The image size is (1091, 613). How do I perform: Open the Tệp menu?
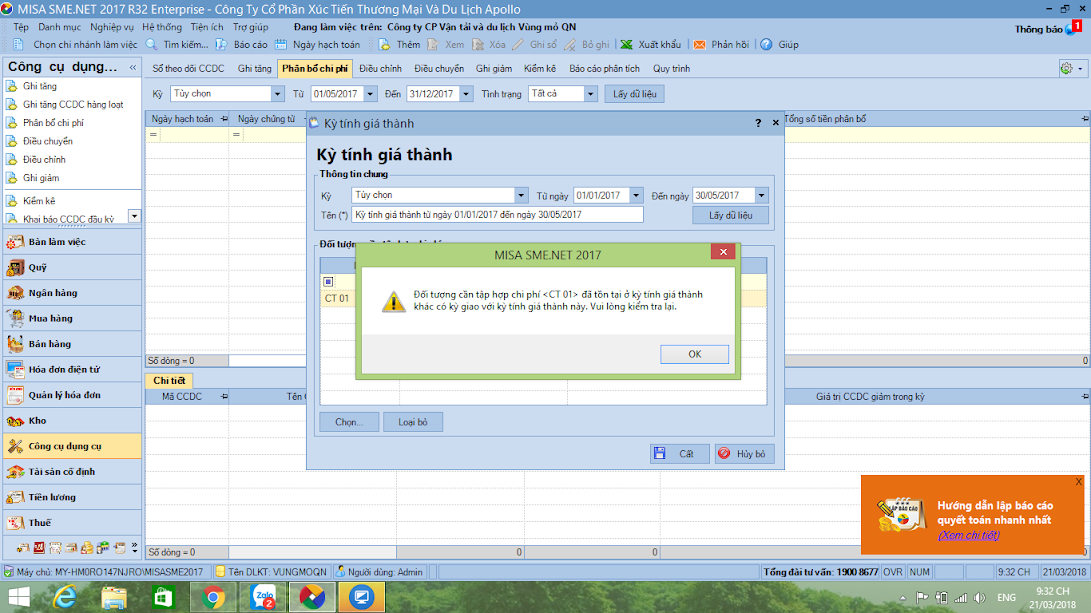pyautogui.click(x=21, y=27)
